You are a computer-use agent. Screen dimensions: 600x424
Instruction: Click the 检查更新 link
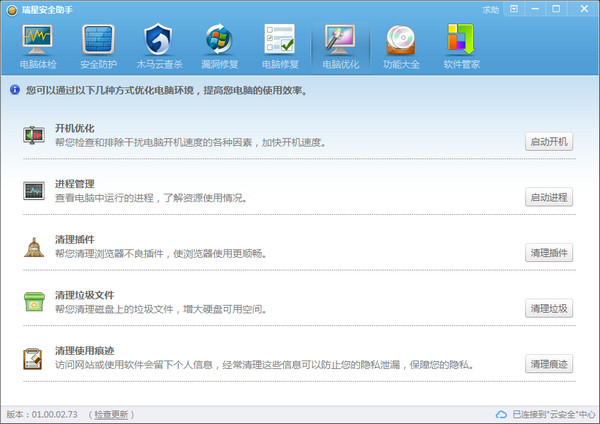coord(111,414)
